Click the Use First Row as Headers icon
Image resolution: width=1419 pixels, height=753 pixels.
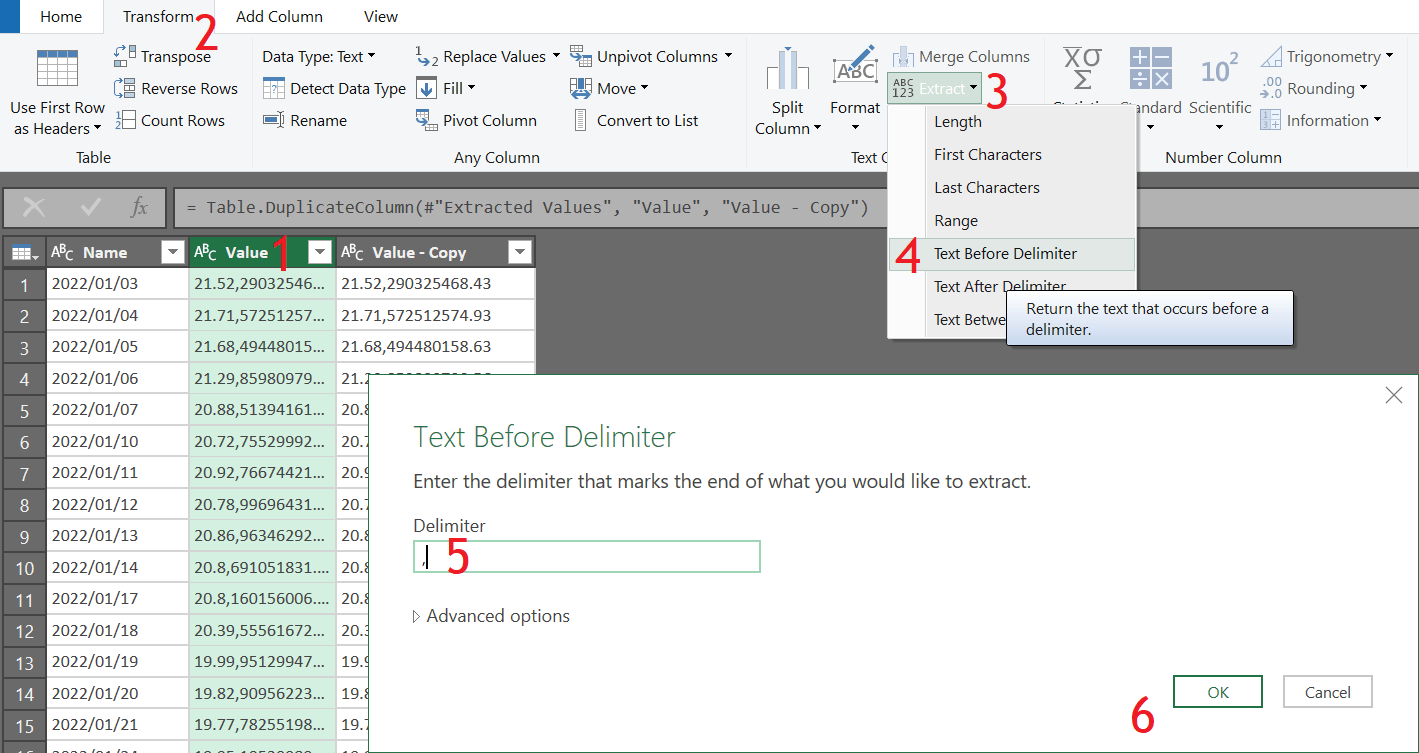point(57,70)
